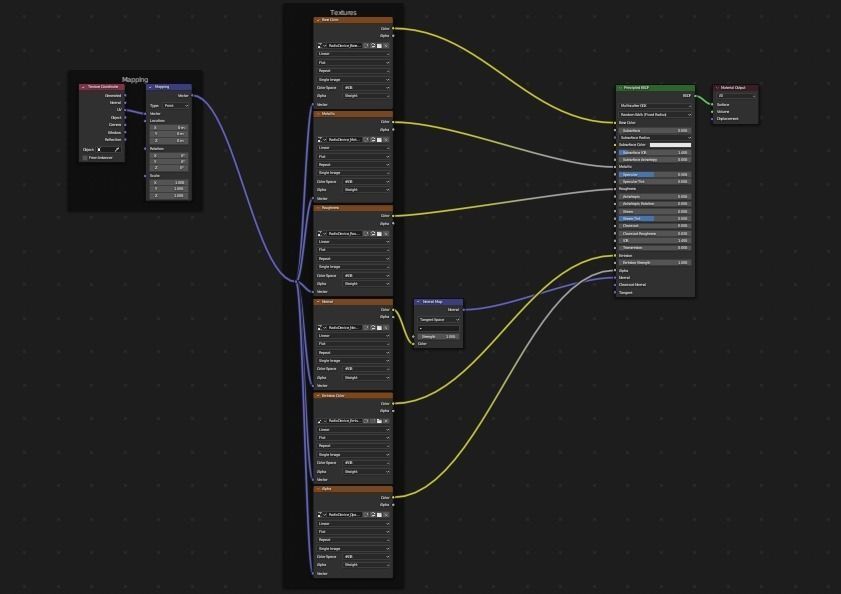Browse images with the image icon on Base Color texture
841x594 pixels.
point(321,46)
